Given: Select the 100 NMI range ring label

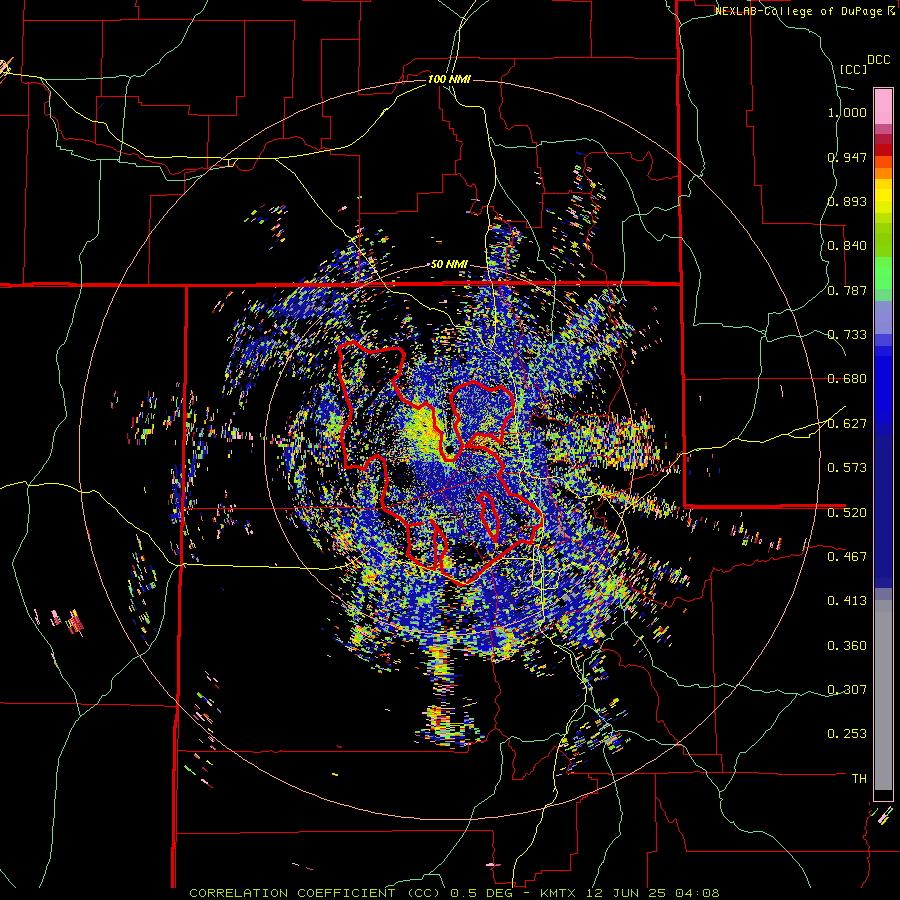Looking at the screenshot, I should coord(449,79).
